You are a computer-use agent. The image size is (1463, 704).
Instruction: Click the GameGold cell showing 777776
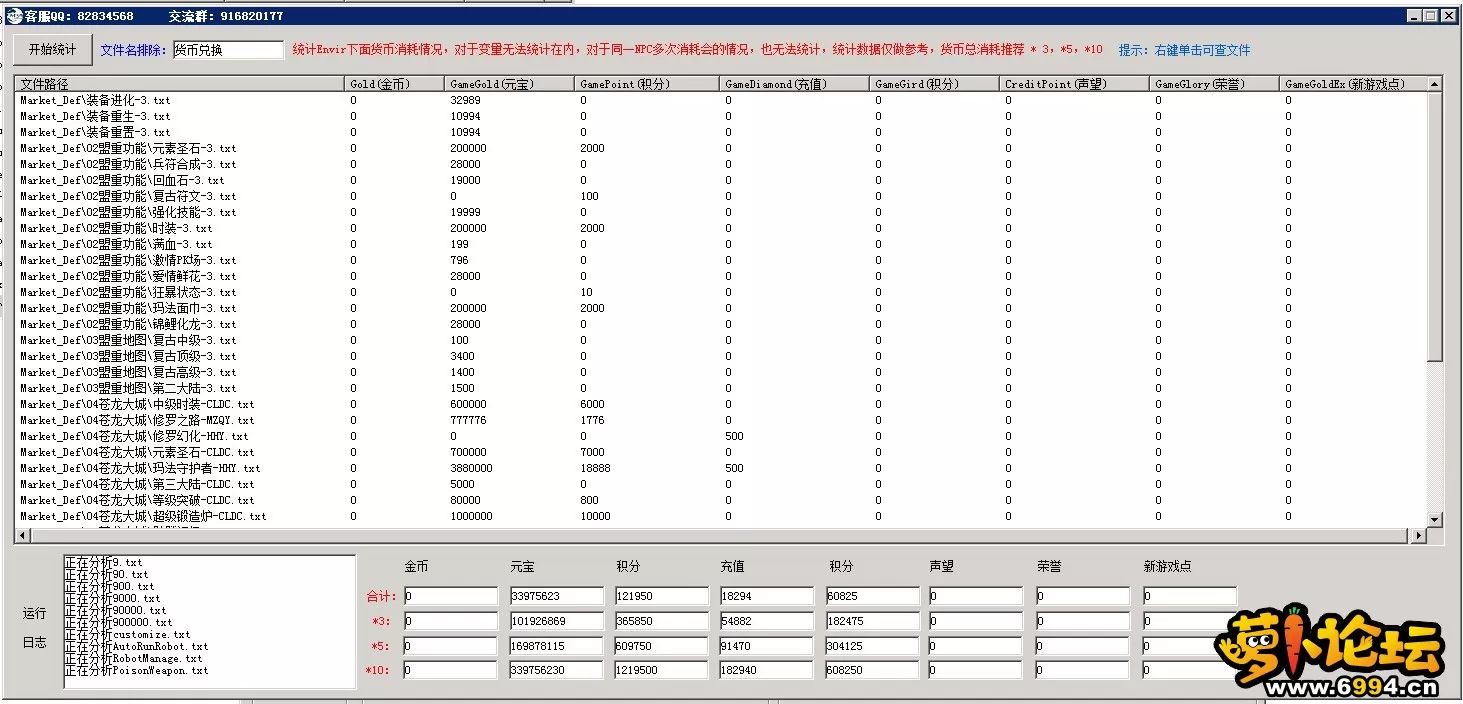click(x=468, y=420)
